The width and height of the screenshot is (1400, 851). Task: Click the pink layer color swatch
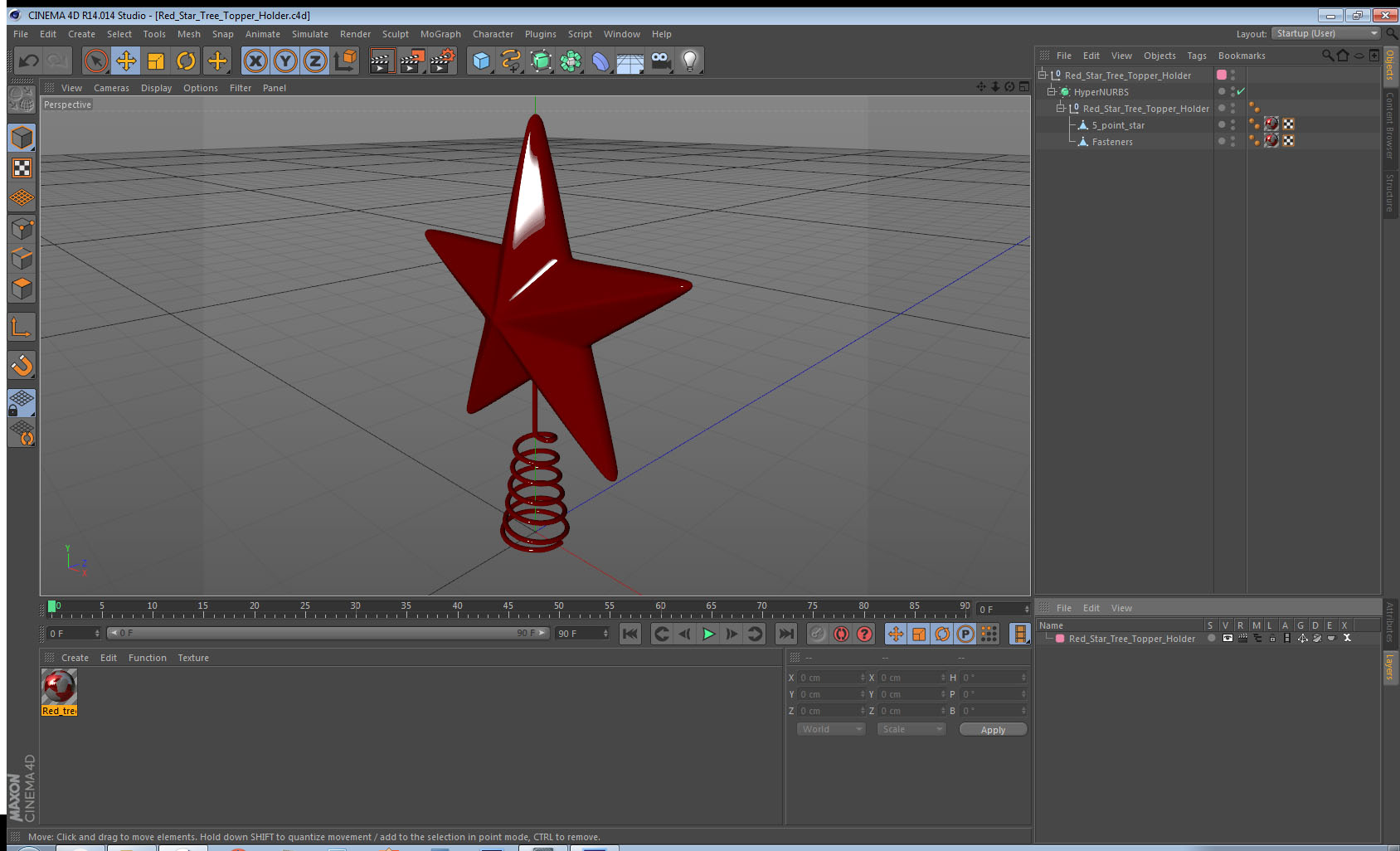[x=1222, y=75]
